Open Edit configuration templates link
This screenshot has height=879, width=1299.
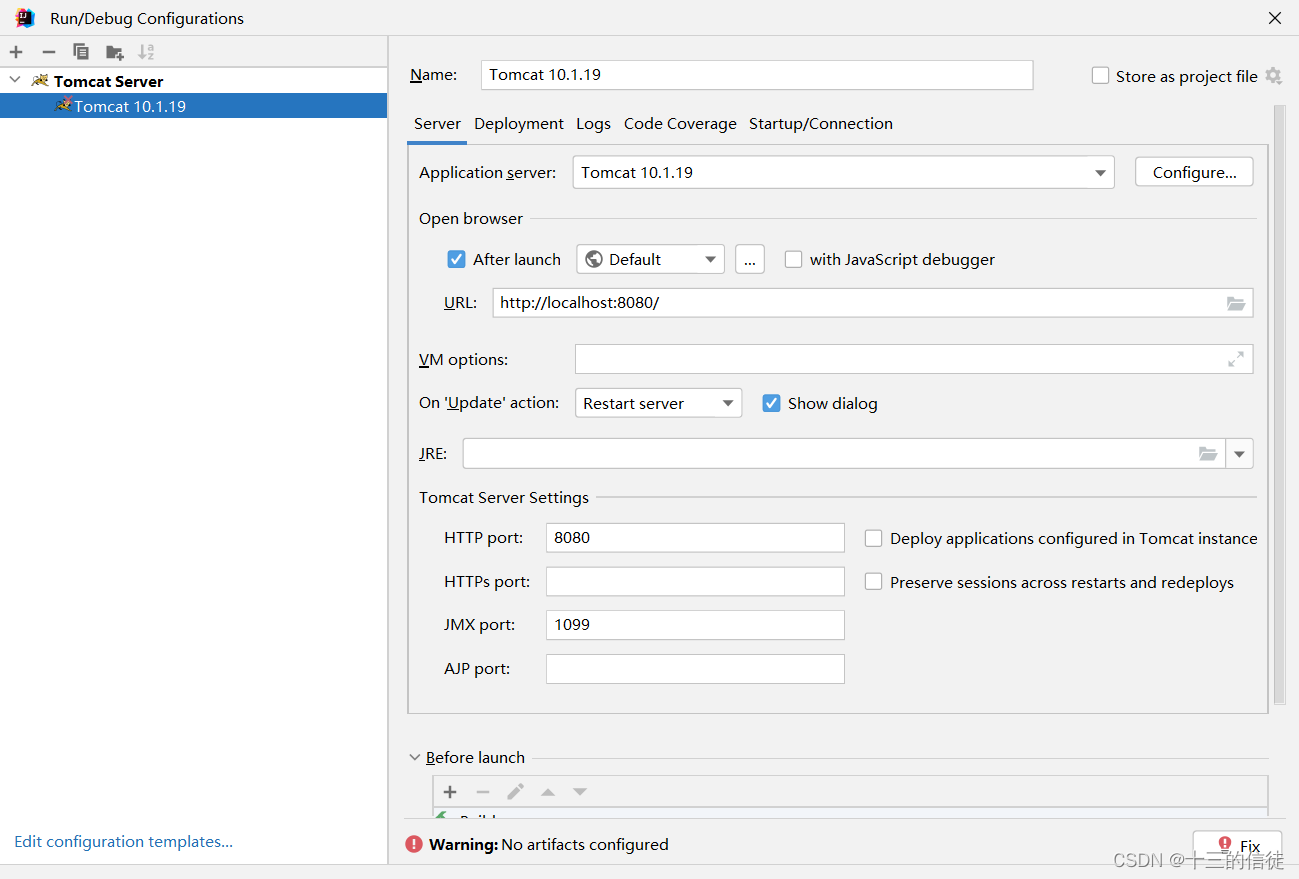coord(123,842)
